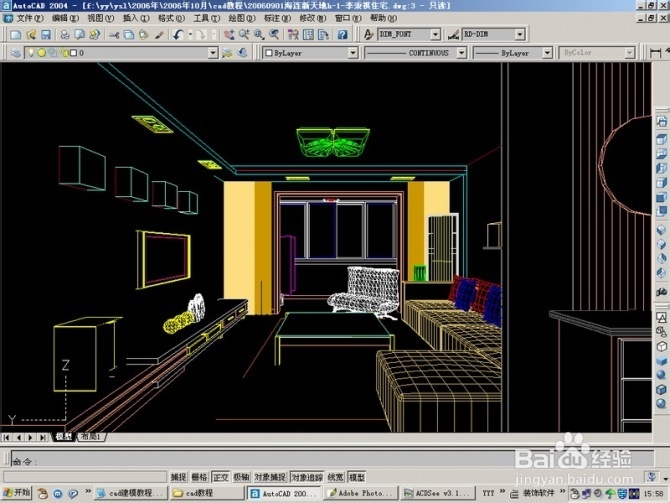Undo the last action with the Undo arrow
This screenshot has height=503, width=670.
pyautogui.click(x=178, y=35)
